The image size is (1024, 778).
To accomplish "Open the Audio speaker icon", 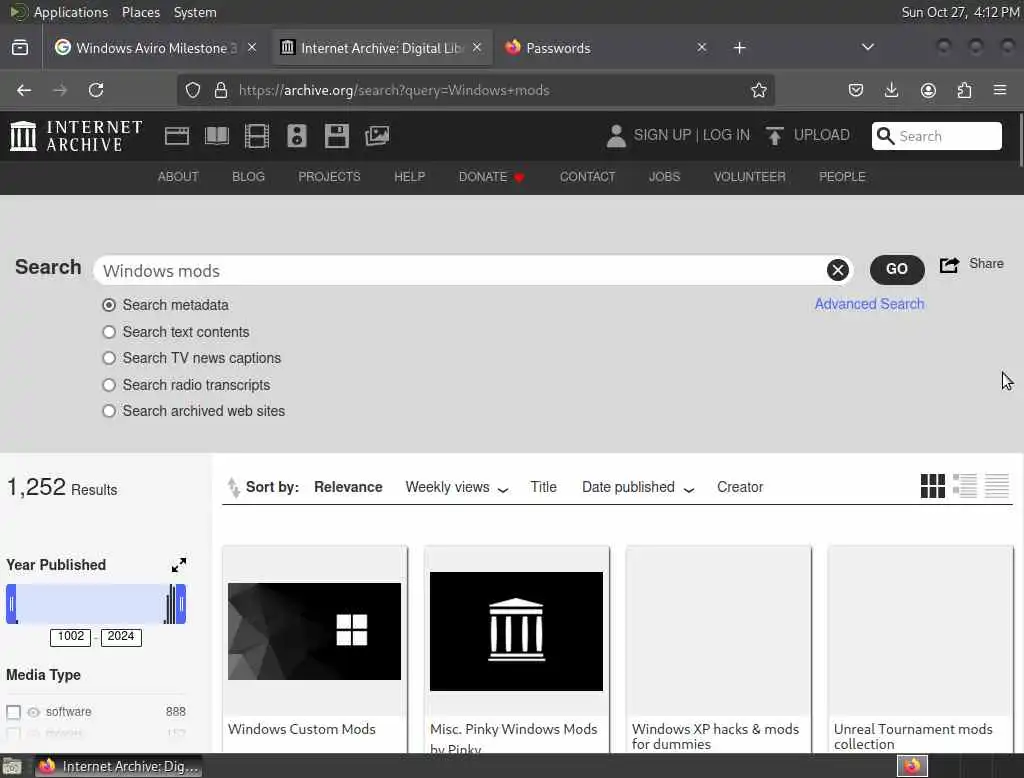I will 296,136.
